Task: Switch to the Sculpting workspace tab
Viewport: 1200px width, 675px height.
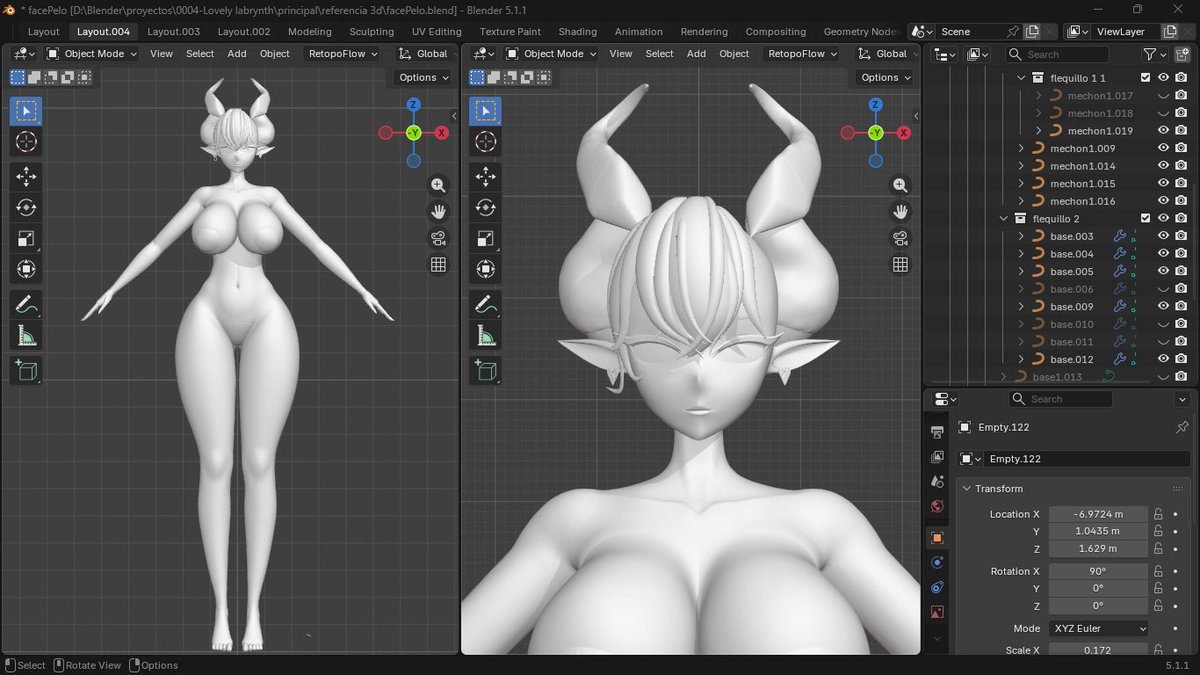Action: click(371, 31)
